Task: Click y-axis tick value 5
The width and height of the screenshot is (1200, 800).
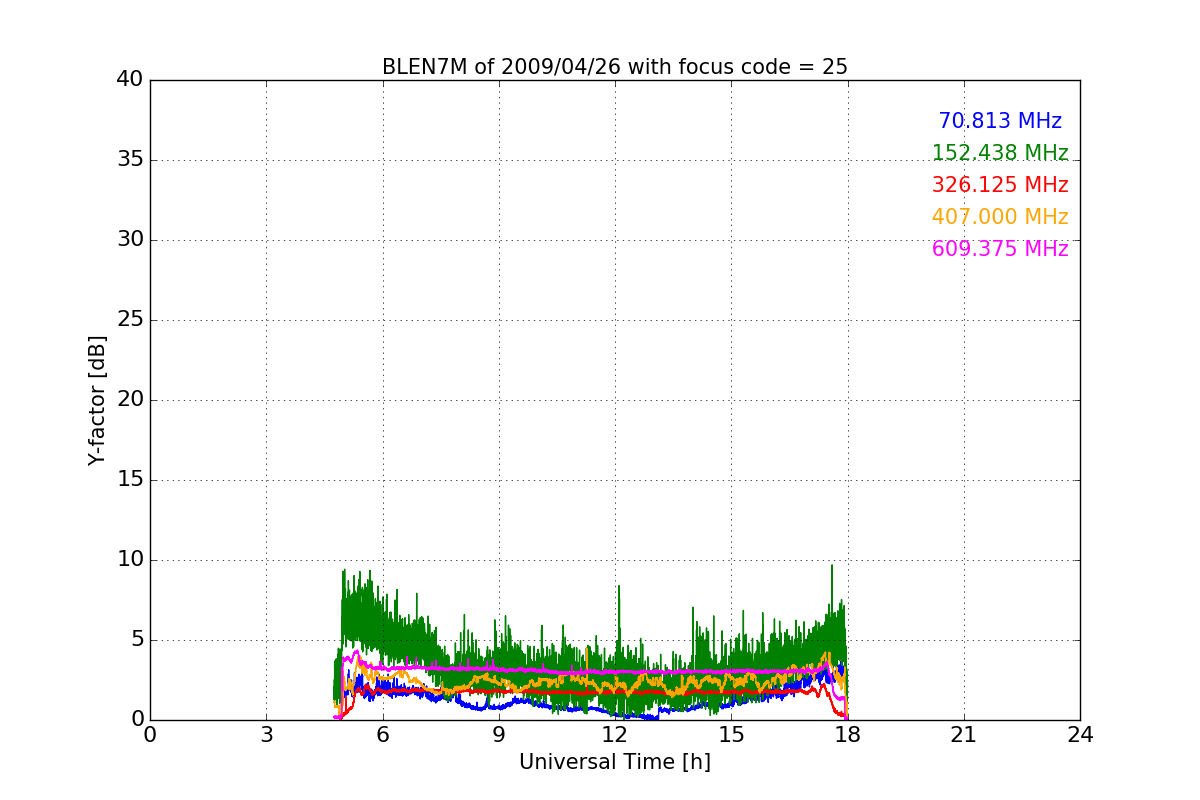Action: point(136,640)
